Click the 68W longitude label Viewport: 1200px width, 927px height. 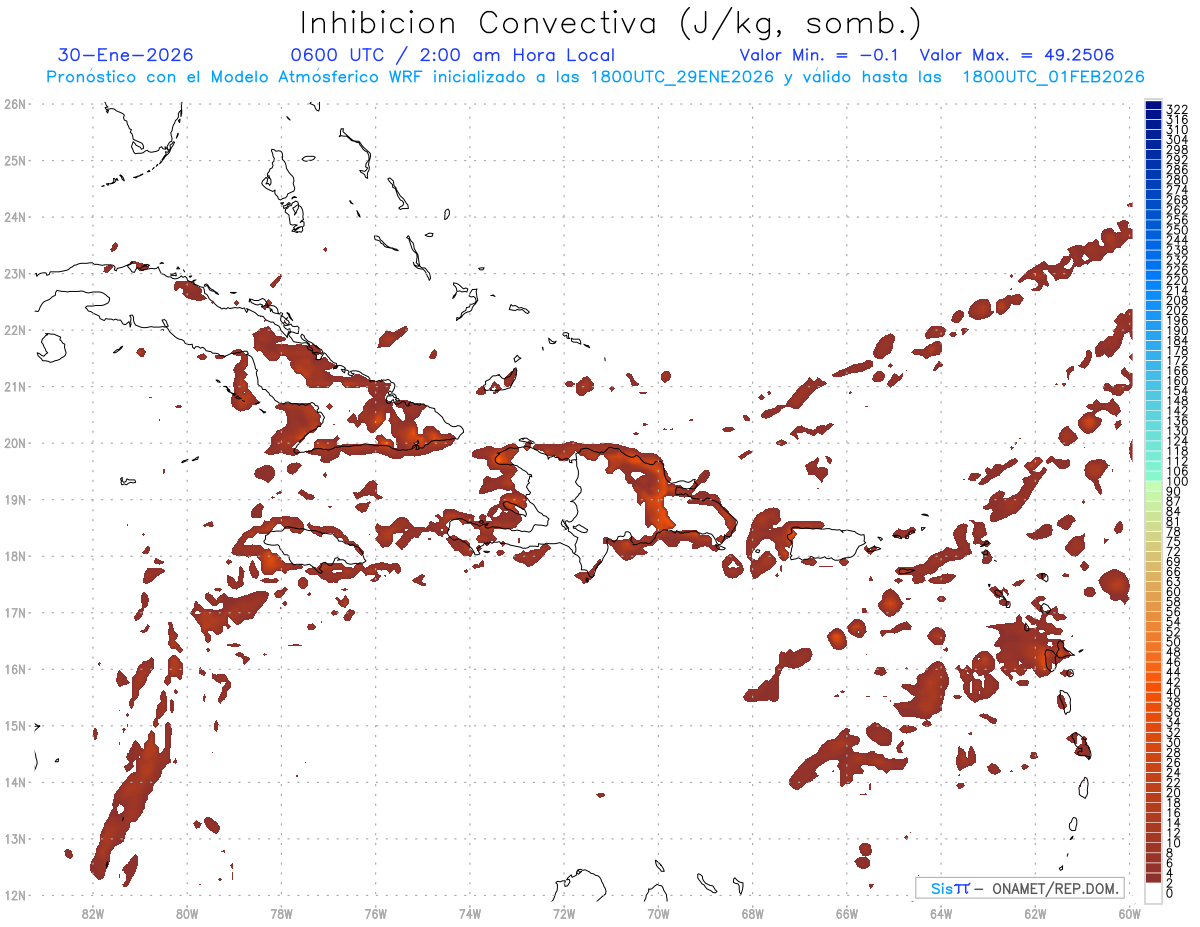pyautogui.click(x=752, y=913)
